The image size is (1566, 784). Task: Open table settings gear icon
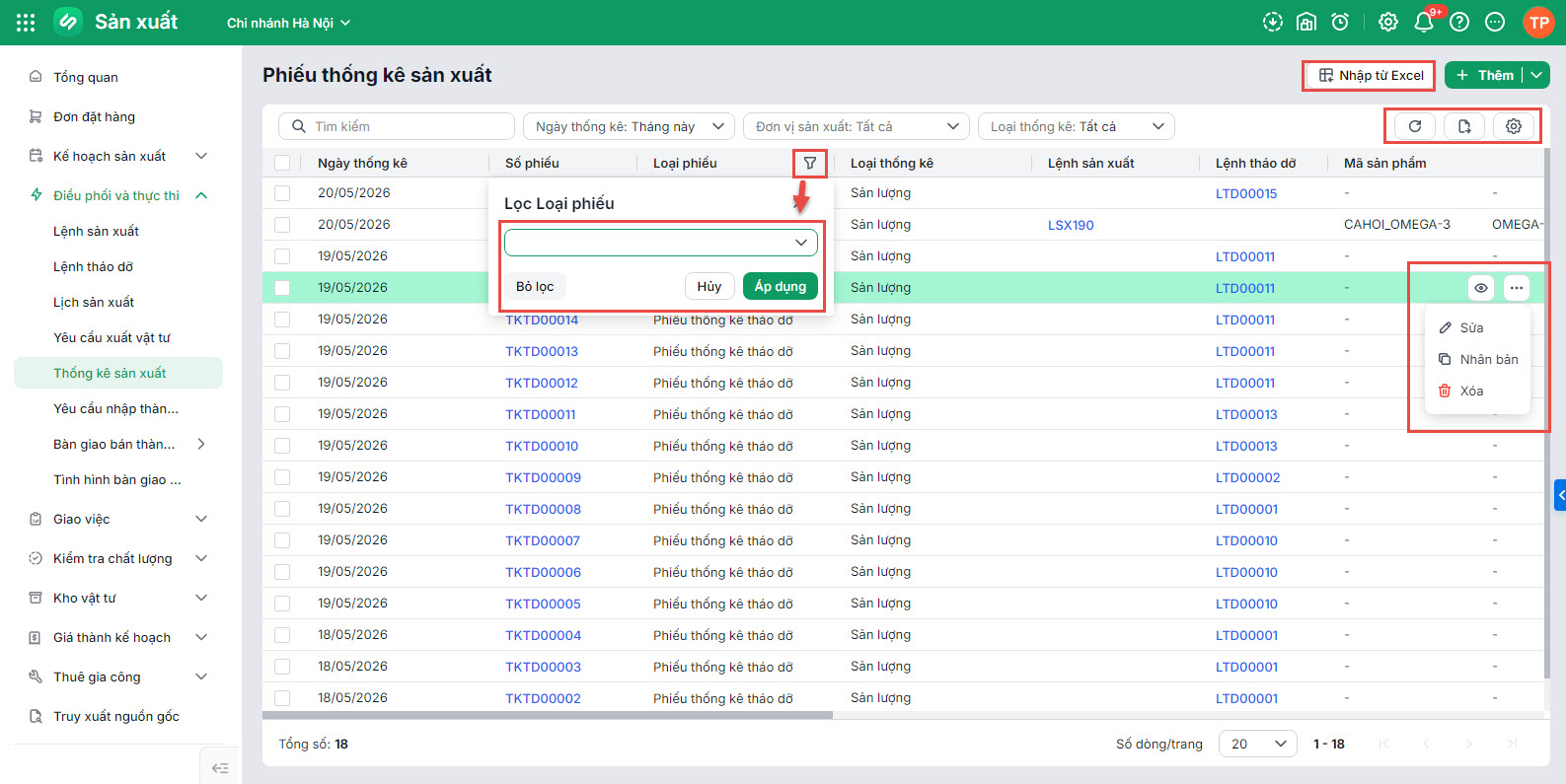click(x=1514, y=126)
